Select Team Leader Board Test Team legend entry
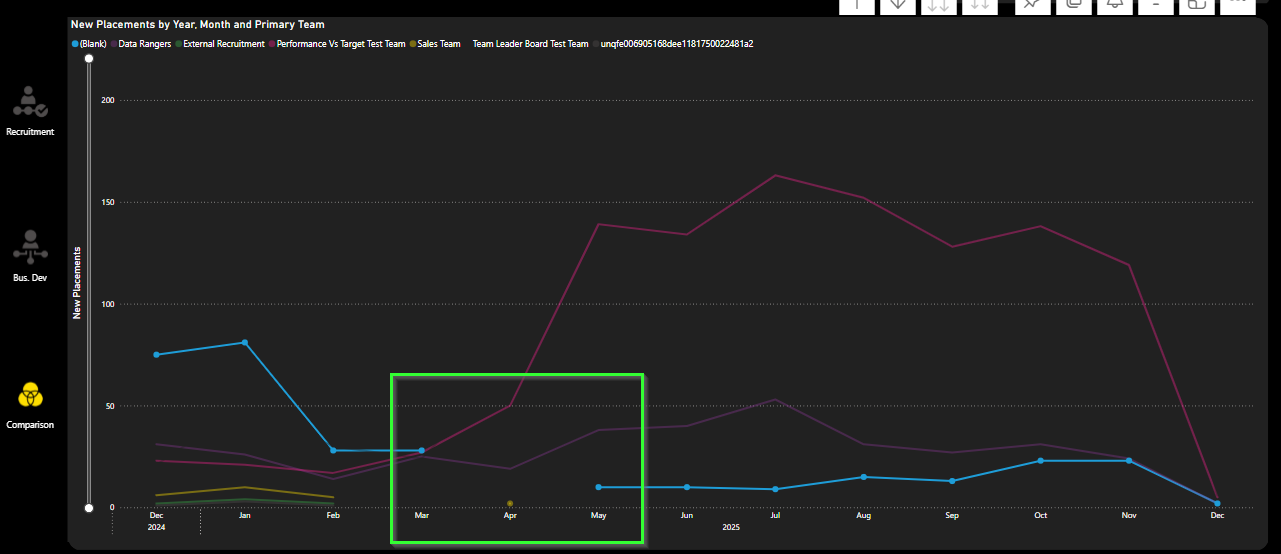 click(527, 44)
